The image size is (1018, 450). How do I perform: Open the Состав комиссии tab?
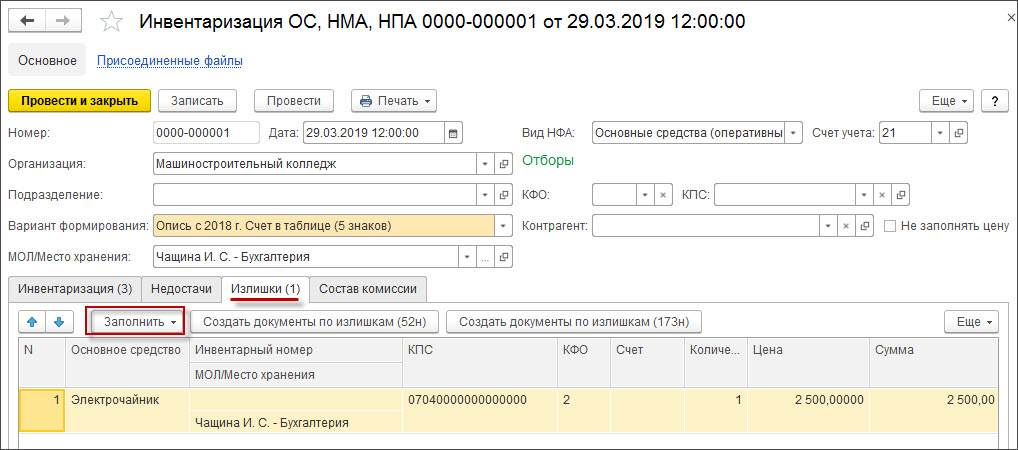tap(368, 289)
